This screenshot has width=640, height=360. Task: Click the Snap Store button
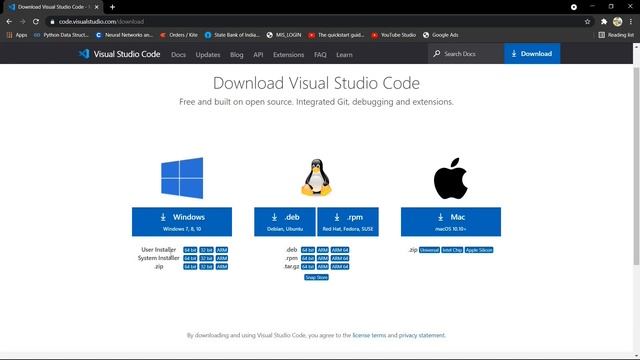tap(316, 277)
